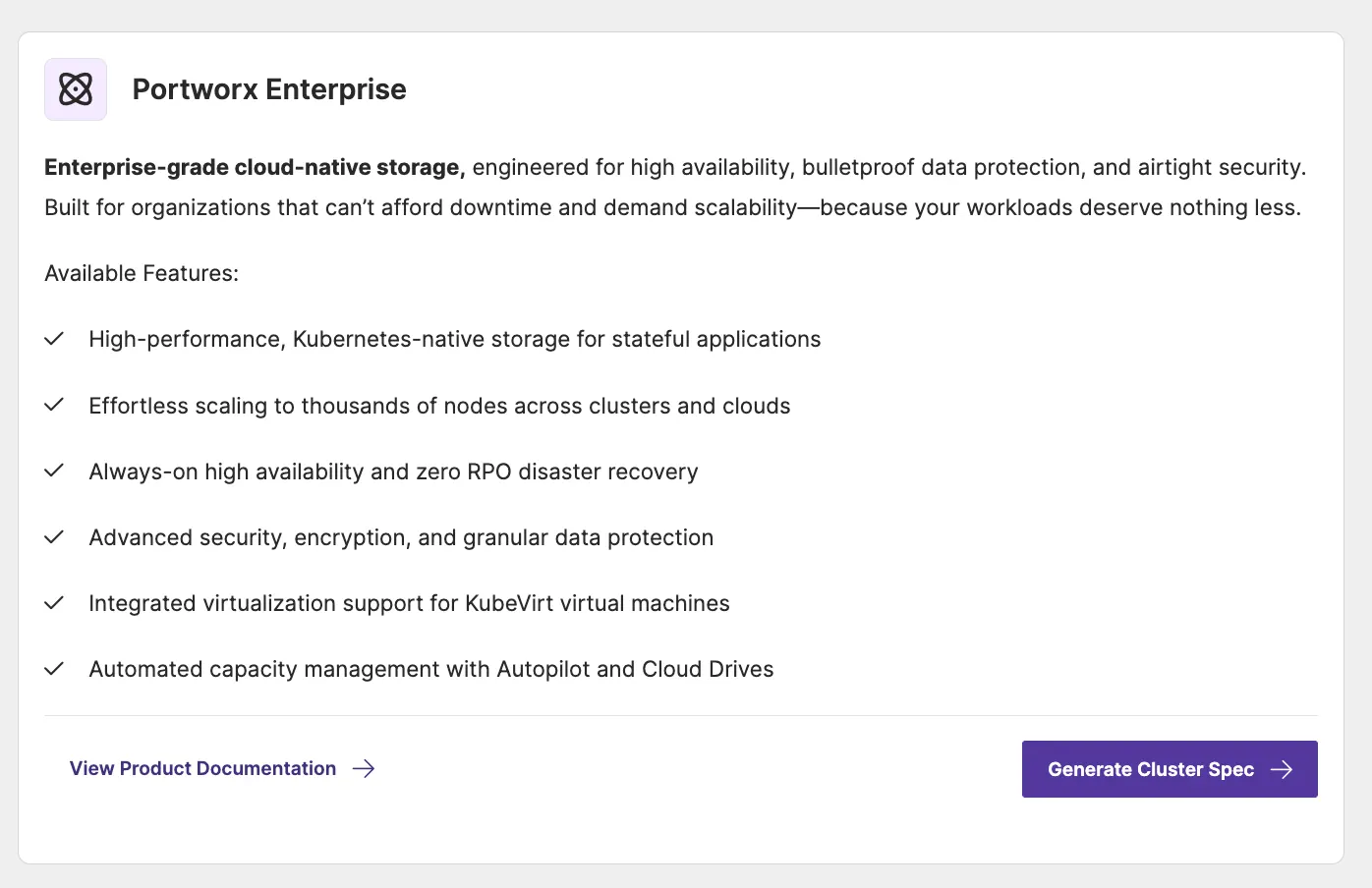The image size is (1372, 888).
Task: Click the Portworx Enterprise atom logo icon
Action: click(x=76, y=89)
